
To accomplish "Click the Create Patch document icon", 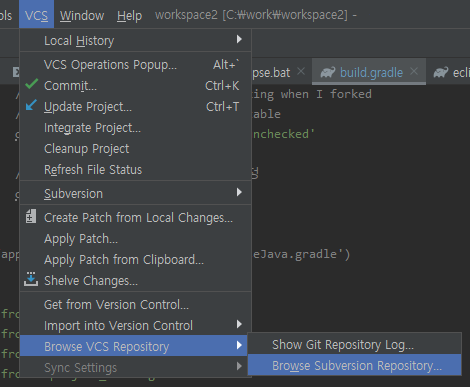I will tap(31, 217).
